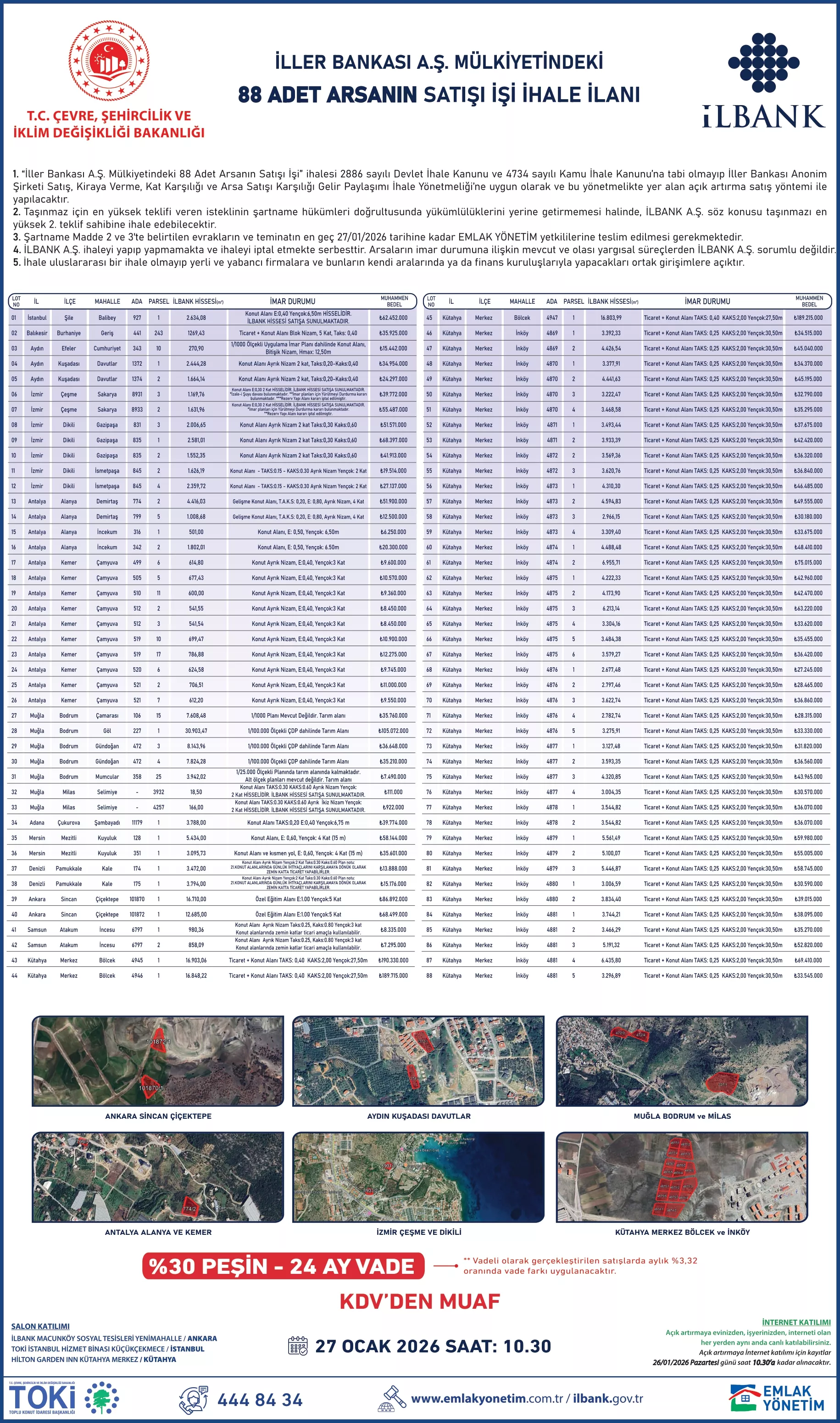This screenshot has width=840, height=1423.
Task: Click the TOKİ logo in the footer
Action: coord(43,1397)
